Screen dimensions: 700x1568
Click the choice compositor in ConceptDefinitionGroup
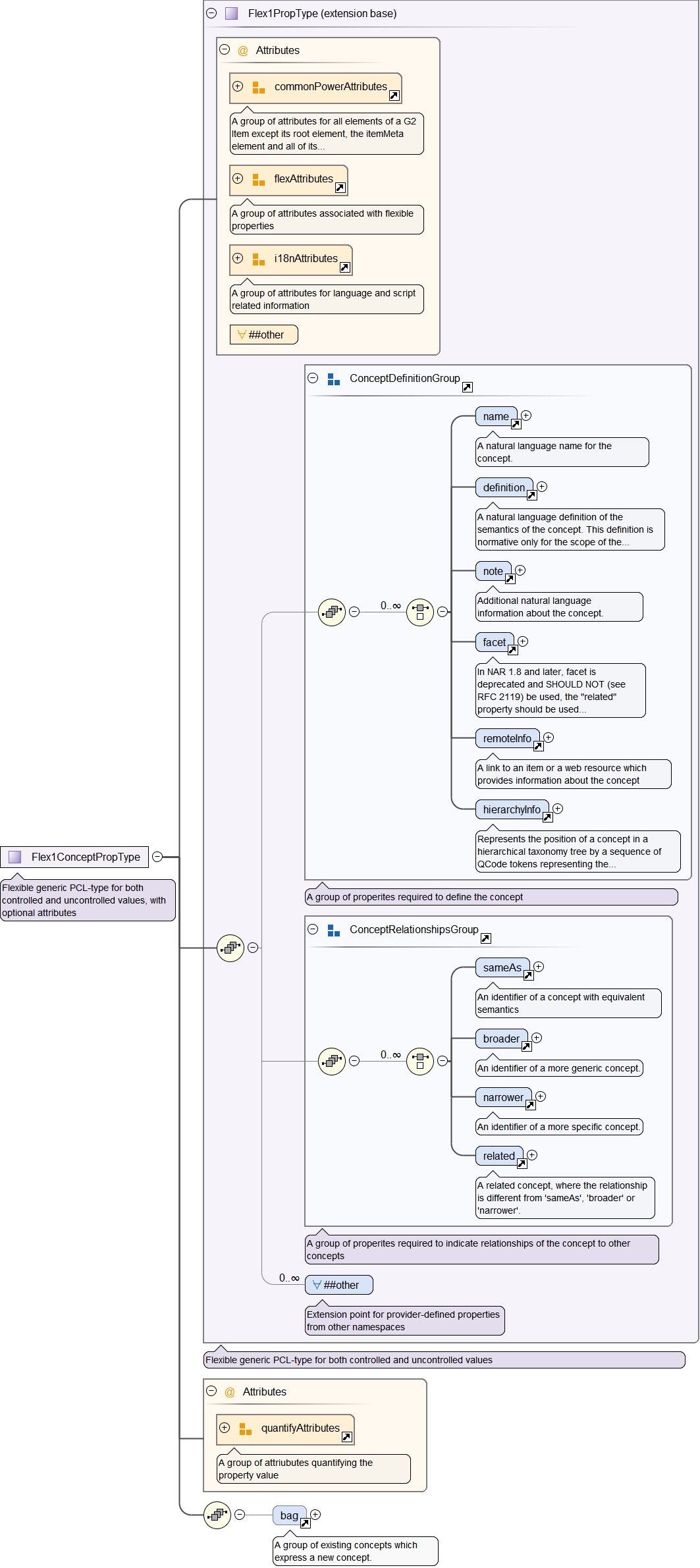(x=419, y=612)
